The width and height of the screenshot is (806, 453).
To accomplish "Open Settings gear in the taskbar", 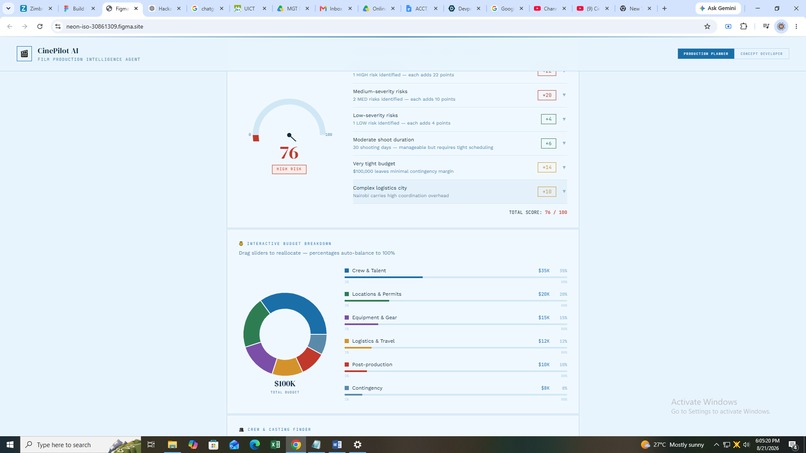I will [x=357, y=445].
